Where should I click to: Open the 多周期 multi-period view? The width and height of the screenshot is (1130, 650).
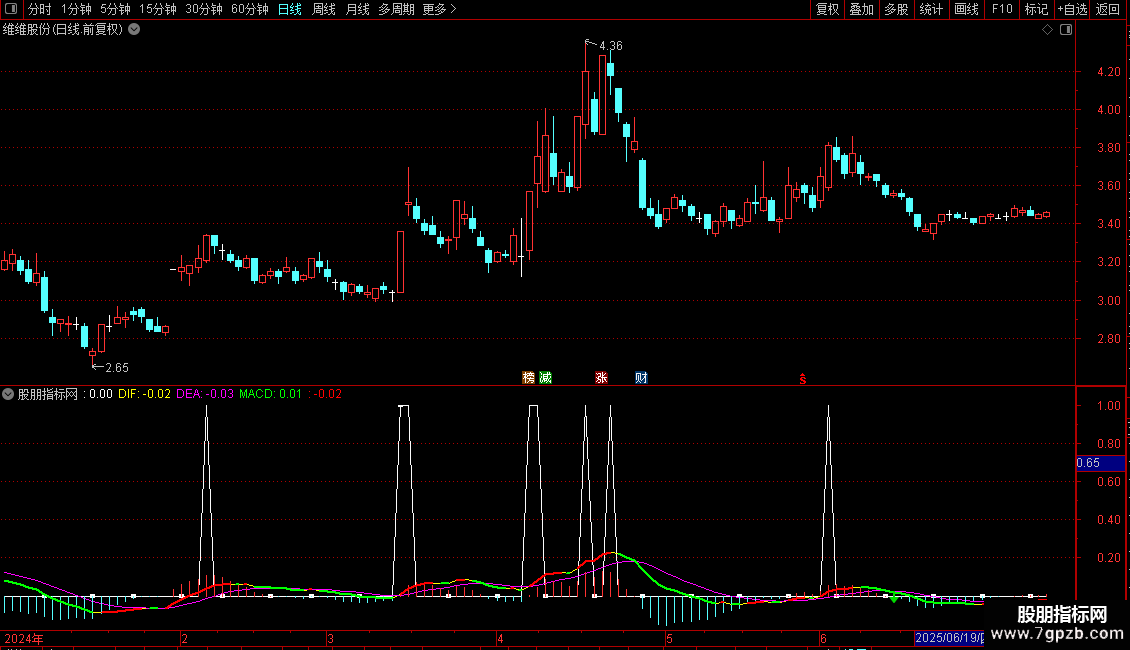tap(396, 9)
